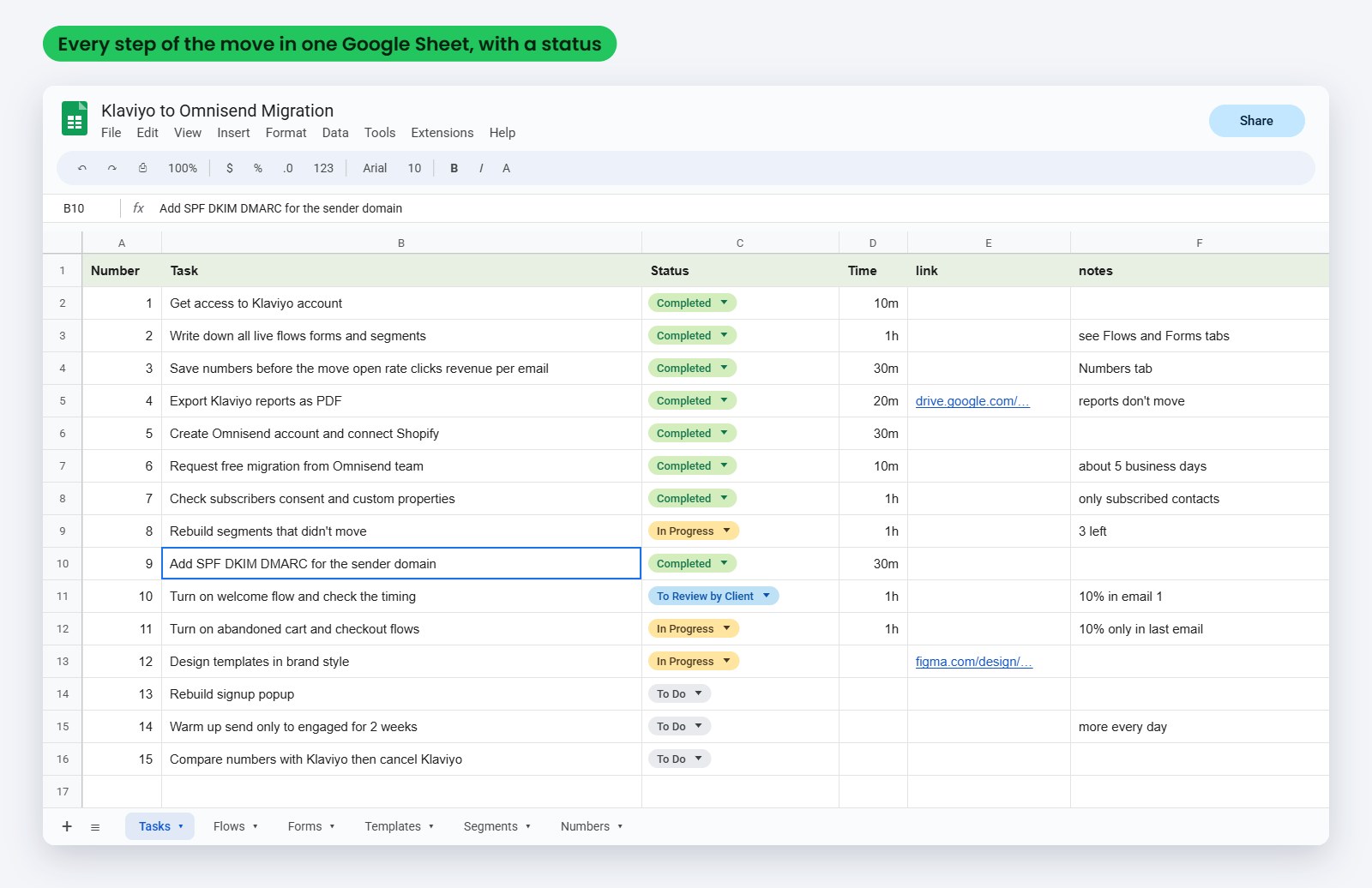Select row 17 header
This screenshot has width=1372, height=888.
coord(63,791)
